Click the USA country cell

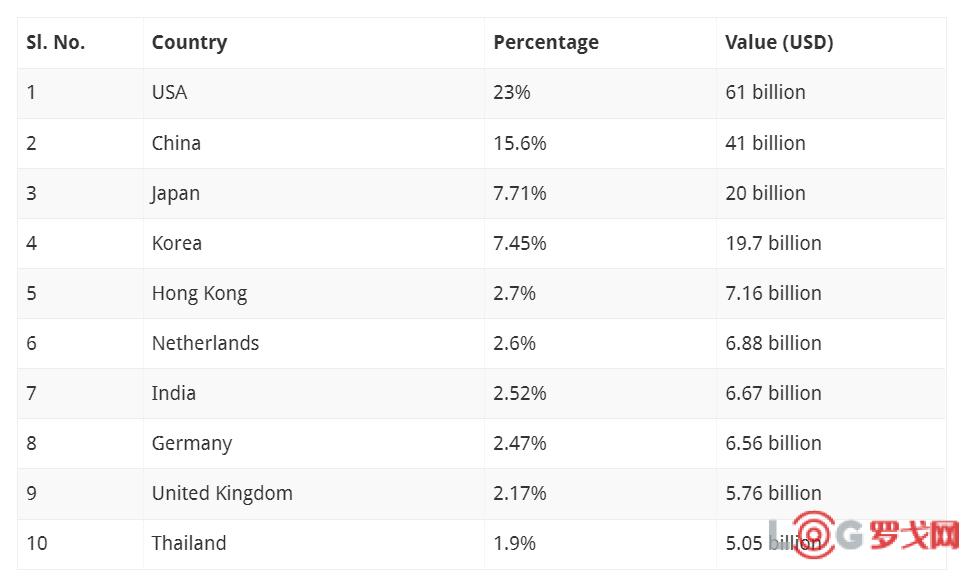pyautogui.click(x=170, y=92)
